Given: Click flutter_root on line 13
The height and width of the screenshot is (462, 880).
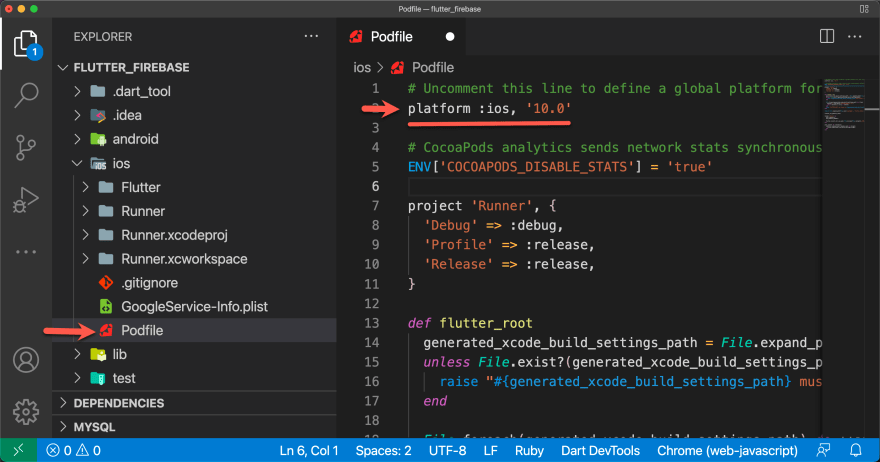Looking at the screenshot, I should [486, 323].
